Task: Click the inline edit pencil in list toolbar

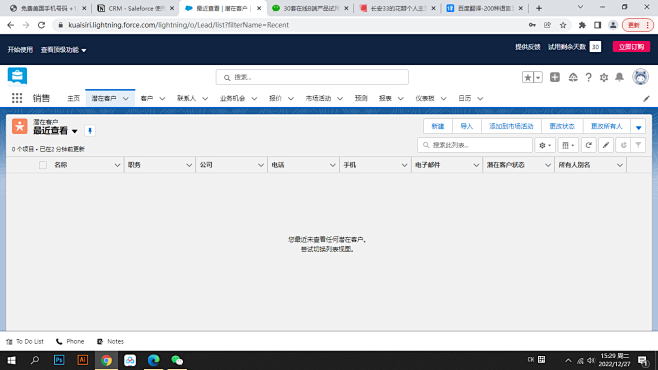Action: (x=606, y=145)
